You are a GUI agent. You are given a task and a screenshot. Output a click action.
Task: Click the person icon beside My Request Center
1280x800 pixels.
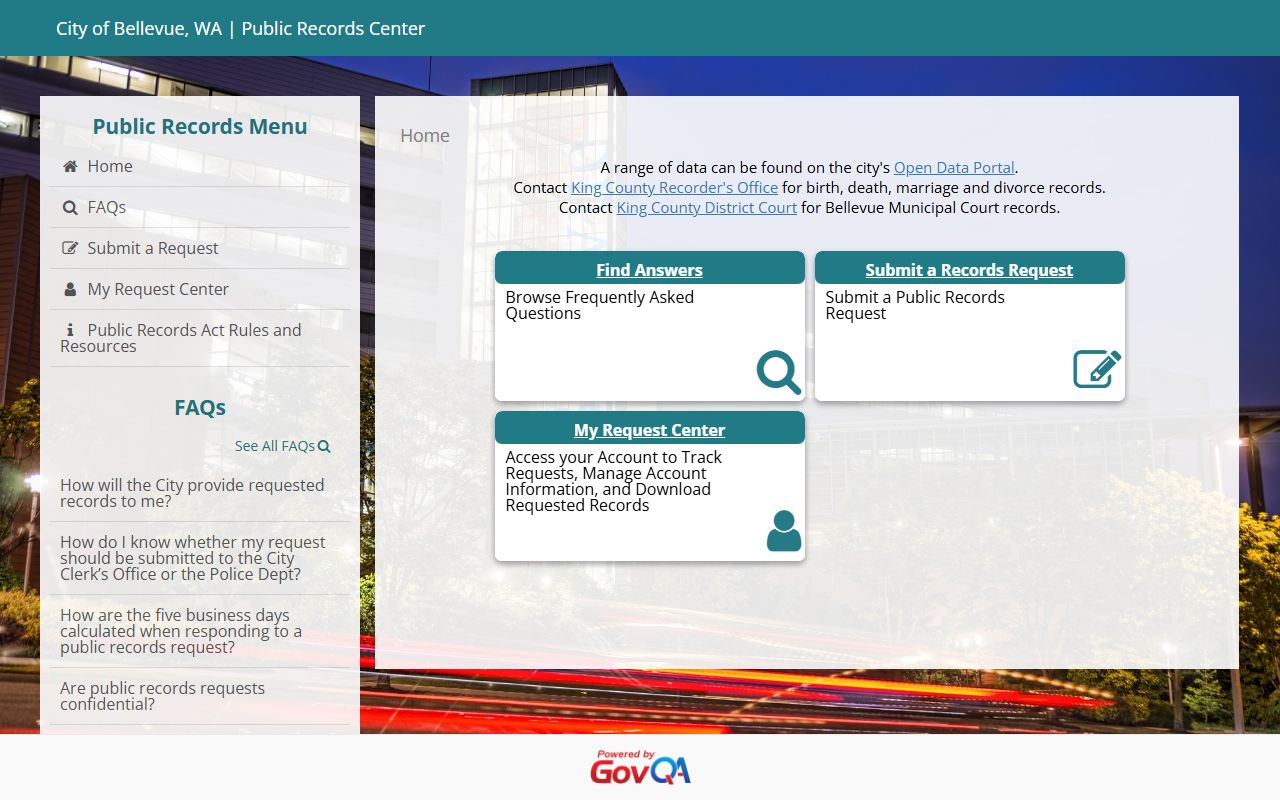coord(70,290)
